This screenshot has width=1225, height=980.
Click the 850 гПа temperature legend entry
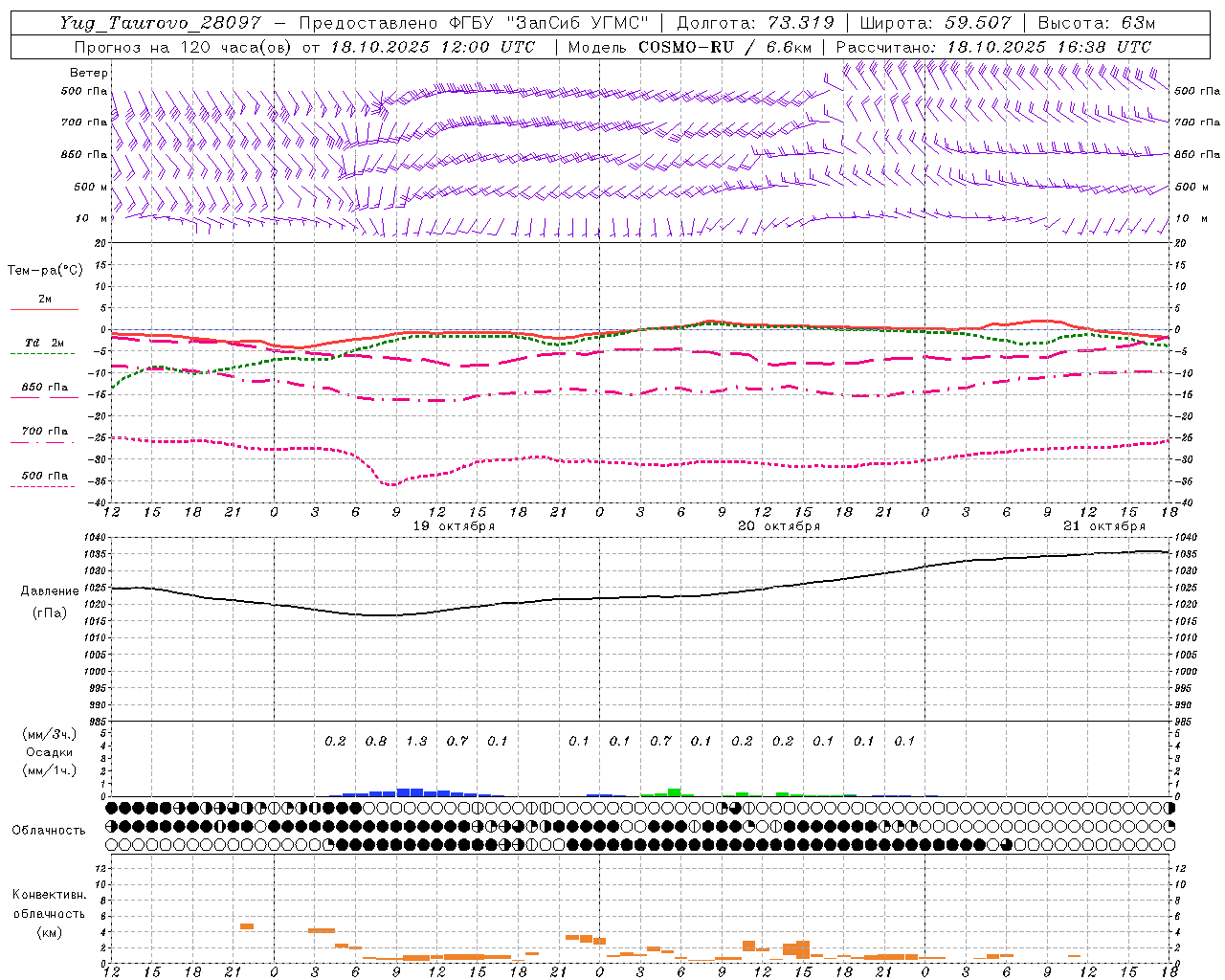[x=44, y=389]
